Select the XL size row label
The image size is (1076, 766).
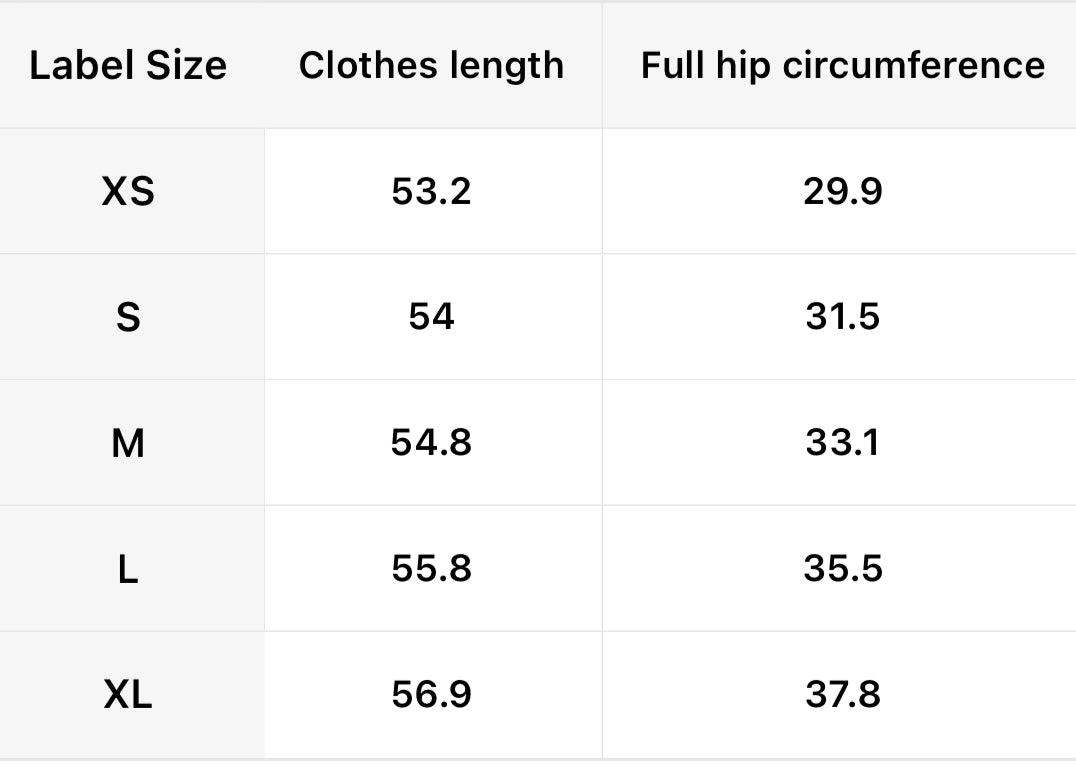click(x=128, y=694)
